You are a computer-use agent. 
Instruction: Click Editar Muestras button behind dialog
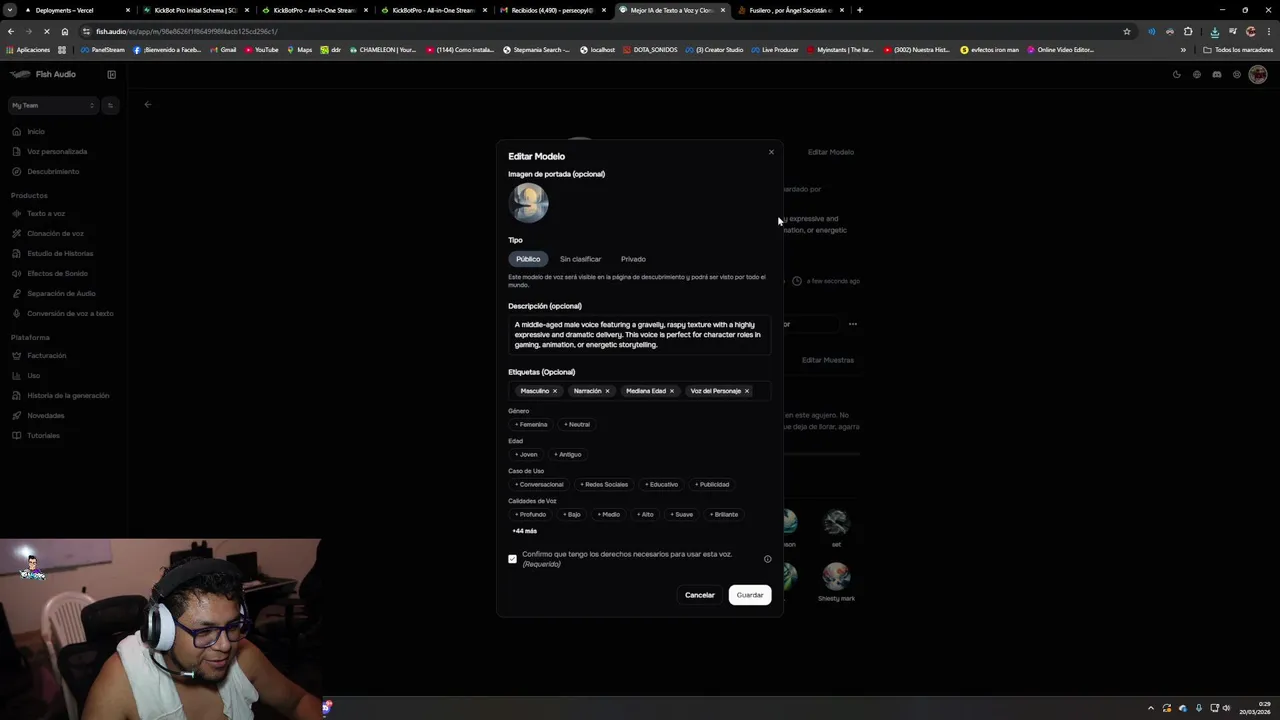coord(828,360)
